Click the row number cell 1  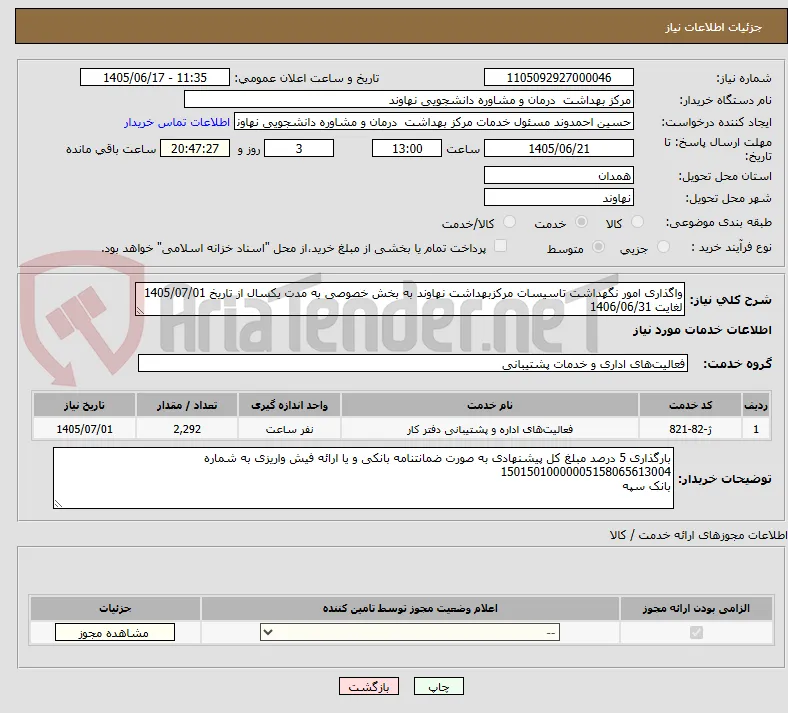point(756,429)
